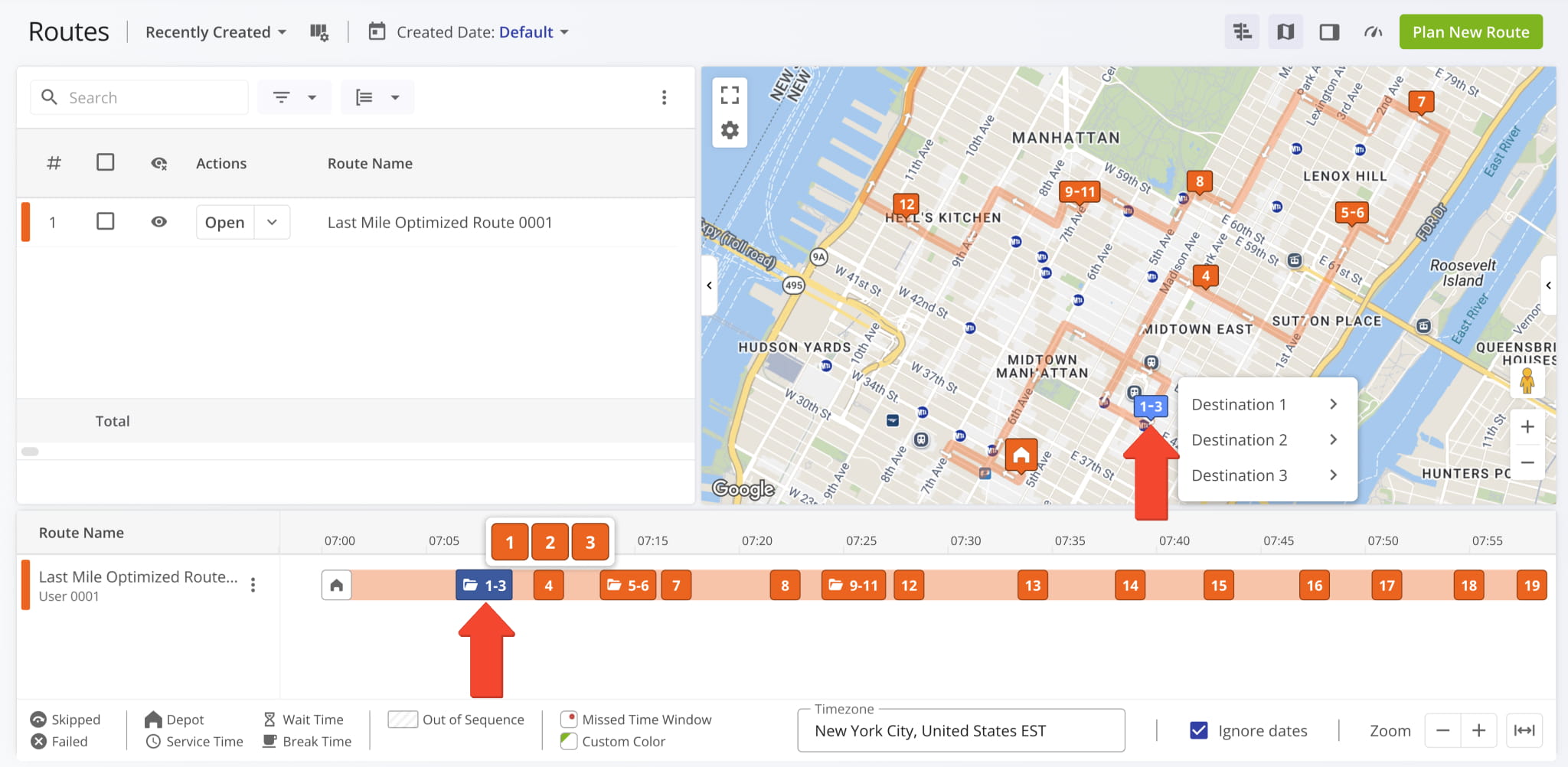Viewport: 1568px width, 767px height.
Task: Expand the map to fullscreen
Action: tap(730, 93)
